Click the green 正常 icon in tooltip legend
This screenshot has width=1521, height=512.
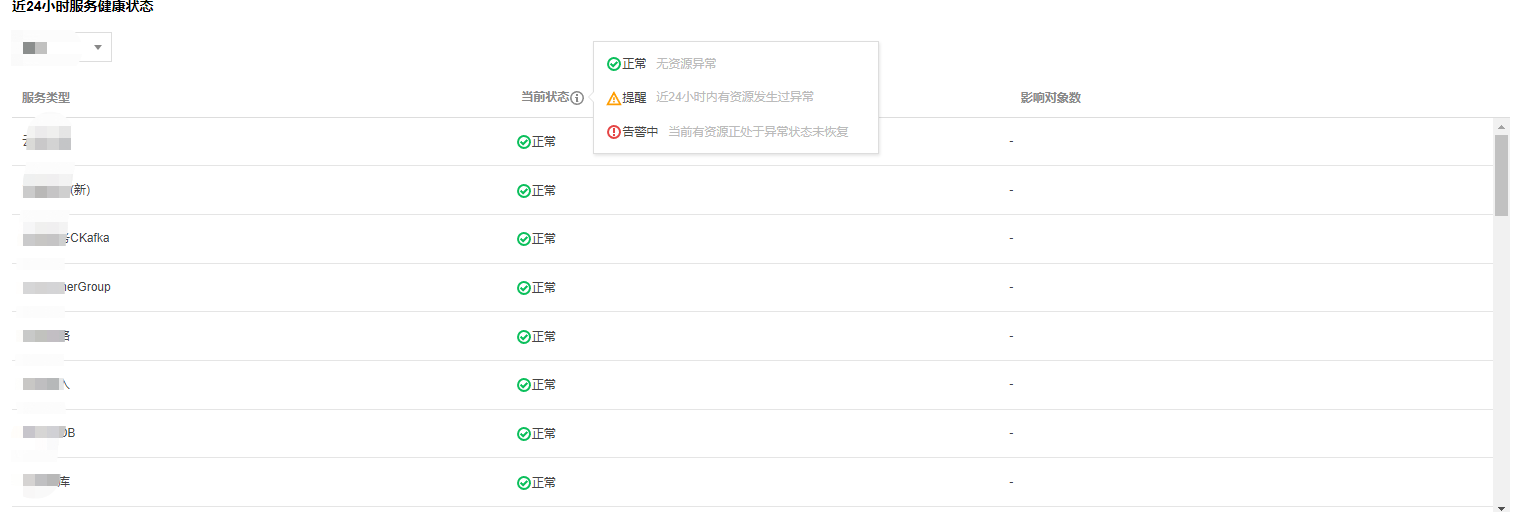tap(614, 64)
